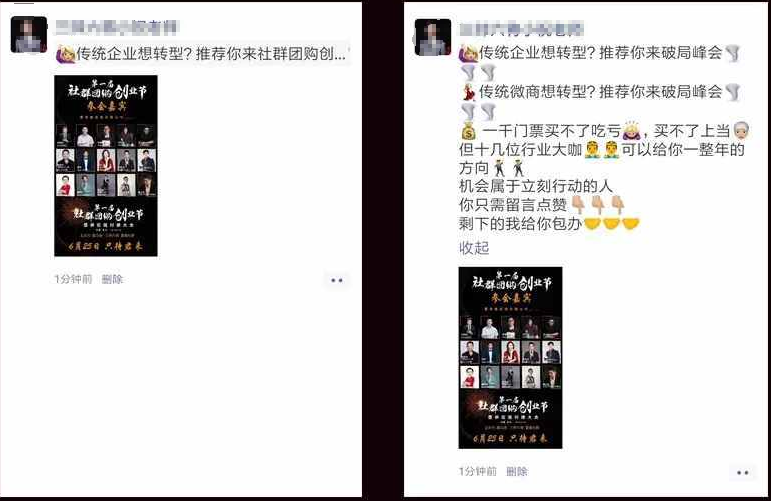Click the text 机会属于立刻行动的人

535,186
